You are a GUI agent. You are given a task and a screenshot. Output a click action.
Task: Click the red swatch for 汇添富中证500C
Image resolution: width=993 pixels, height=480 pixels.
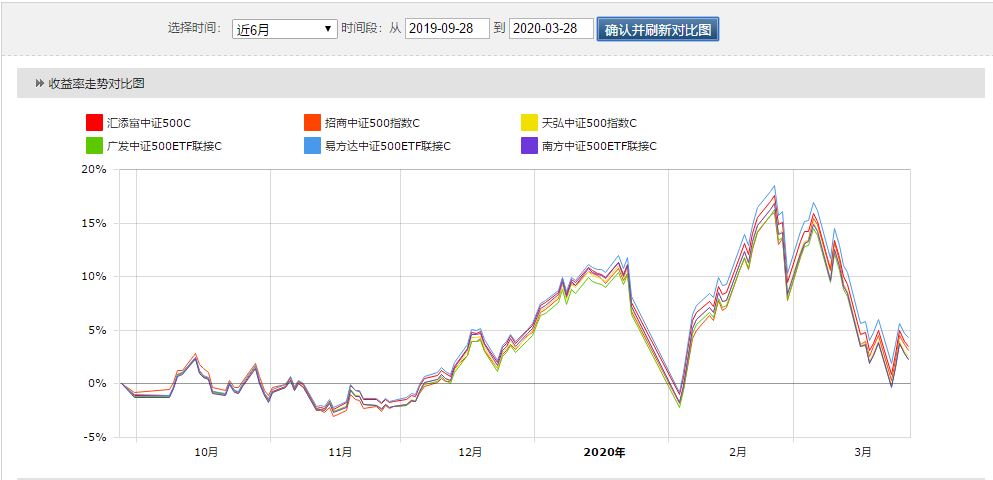pos(94,122)
